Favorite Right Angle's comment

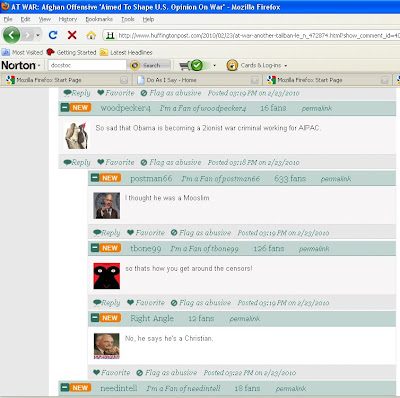pyautogui.click(x=112, y=373)
